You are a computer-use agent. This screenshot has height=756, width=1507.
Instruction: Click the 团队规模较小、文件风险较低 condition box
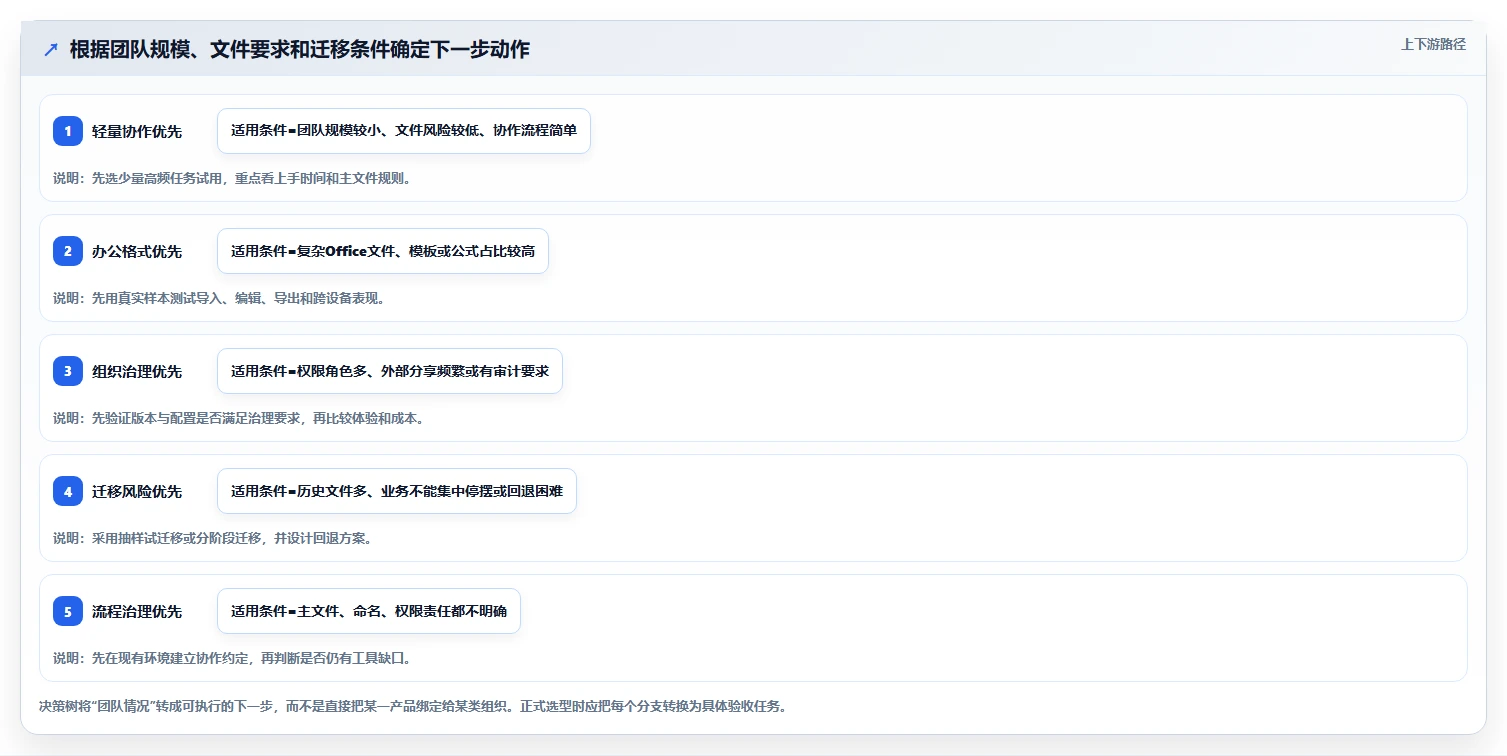pyautogui.click(x=404, y=131)
